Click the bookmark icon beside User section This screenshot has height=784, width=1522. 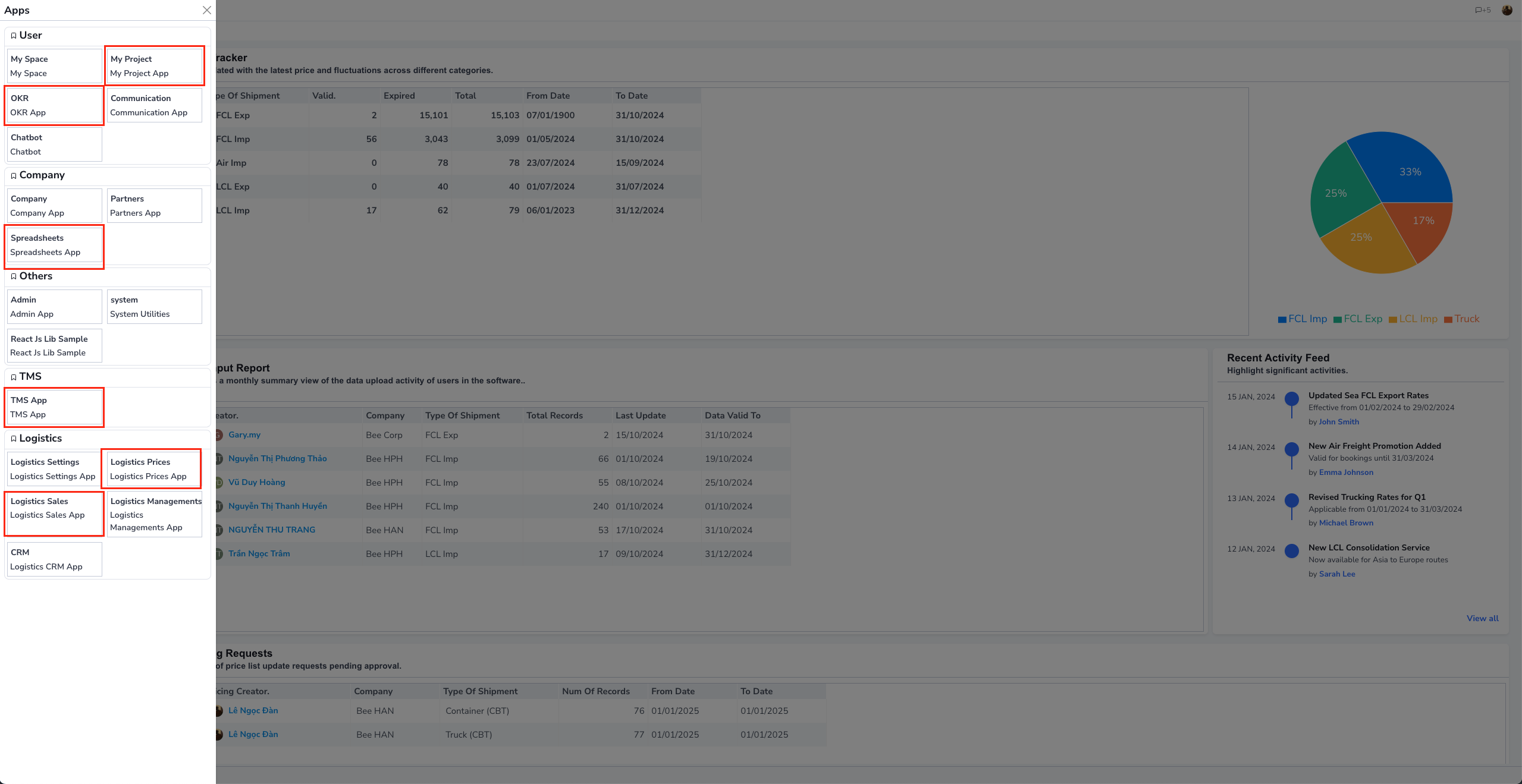(13, 36)
